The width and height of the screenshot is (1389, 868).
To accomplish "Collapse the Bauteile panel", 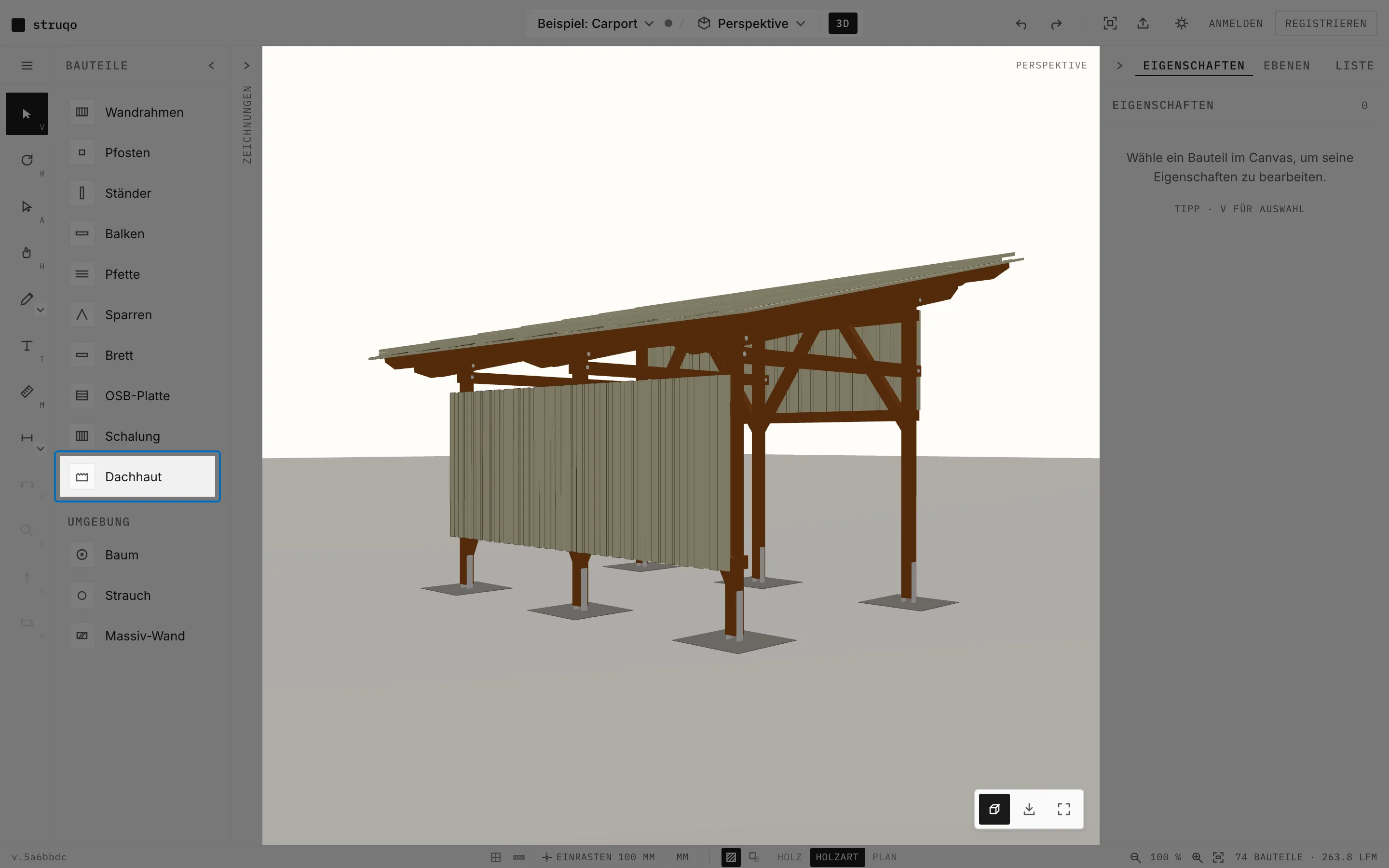I will 211,66.
